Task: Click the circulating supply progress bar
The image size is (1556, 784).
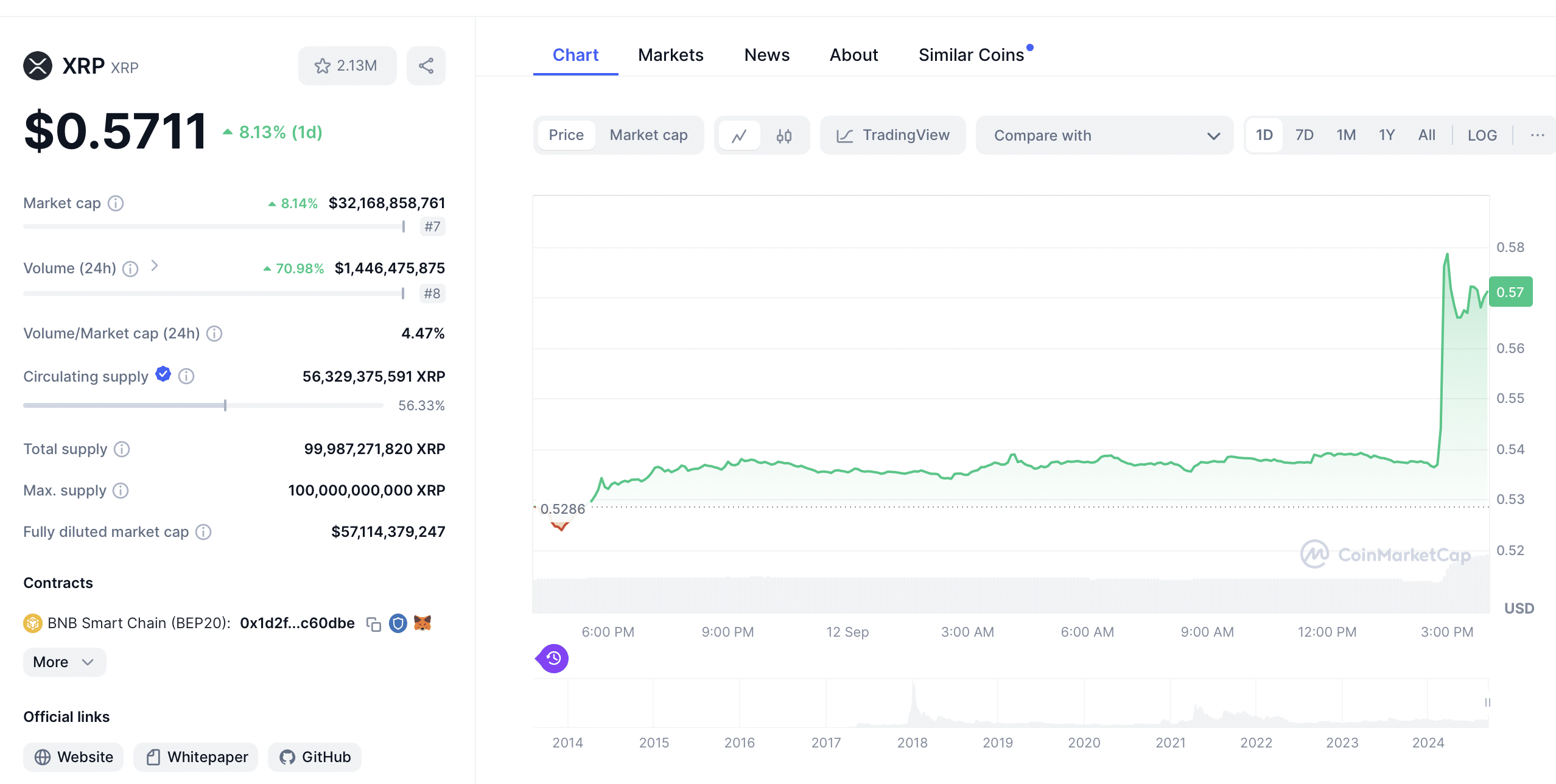Action: (203, 405)
